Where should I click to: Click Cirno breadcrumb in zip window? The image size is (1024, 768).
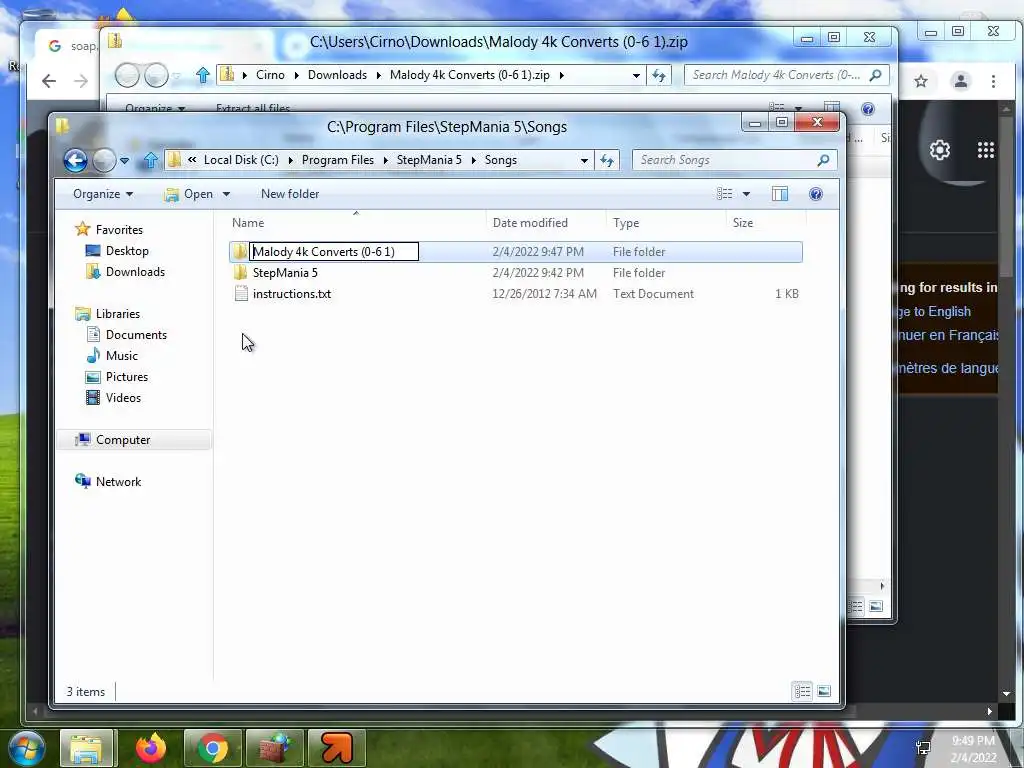click(270, 75)
